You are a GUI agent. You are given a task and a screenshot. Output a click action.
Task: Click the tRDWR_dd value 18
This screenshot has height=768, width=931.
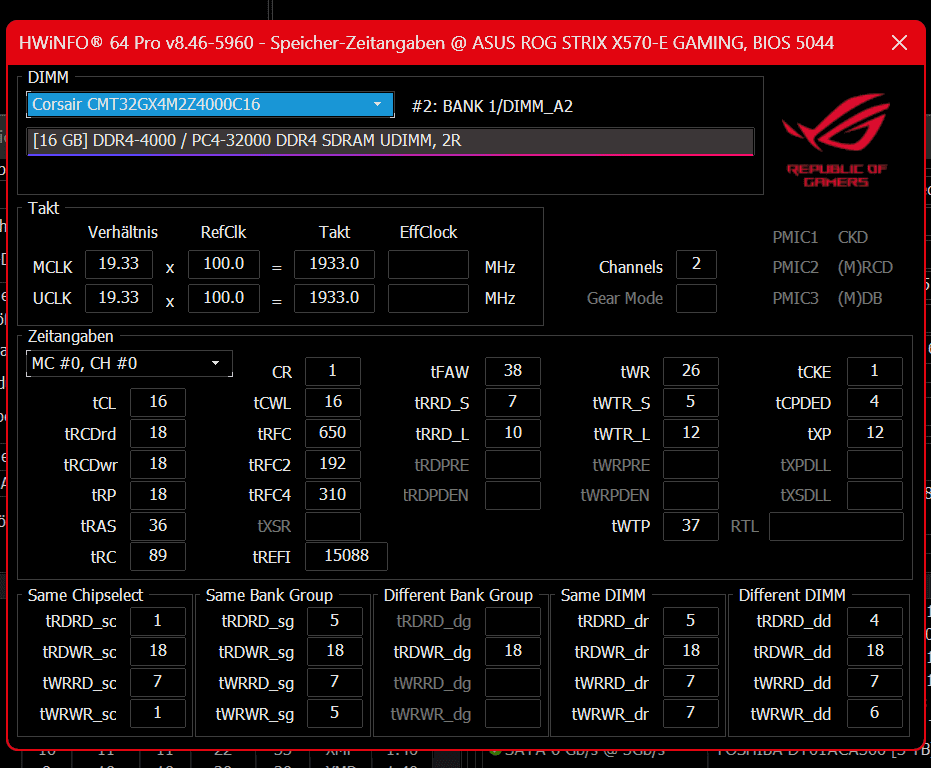point(875,652)
